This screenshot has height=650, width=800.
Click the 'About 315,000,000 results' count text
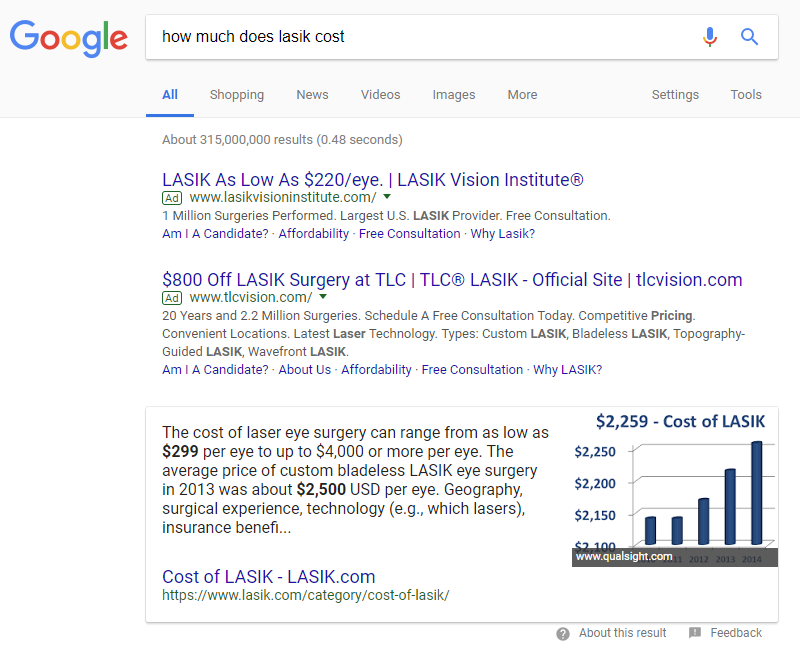[x=282, y=140]
